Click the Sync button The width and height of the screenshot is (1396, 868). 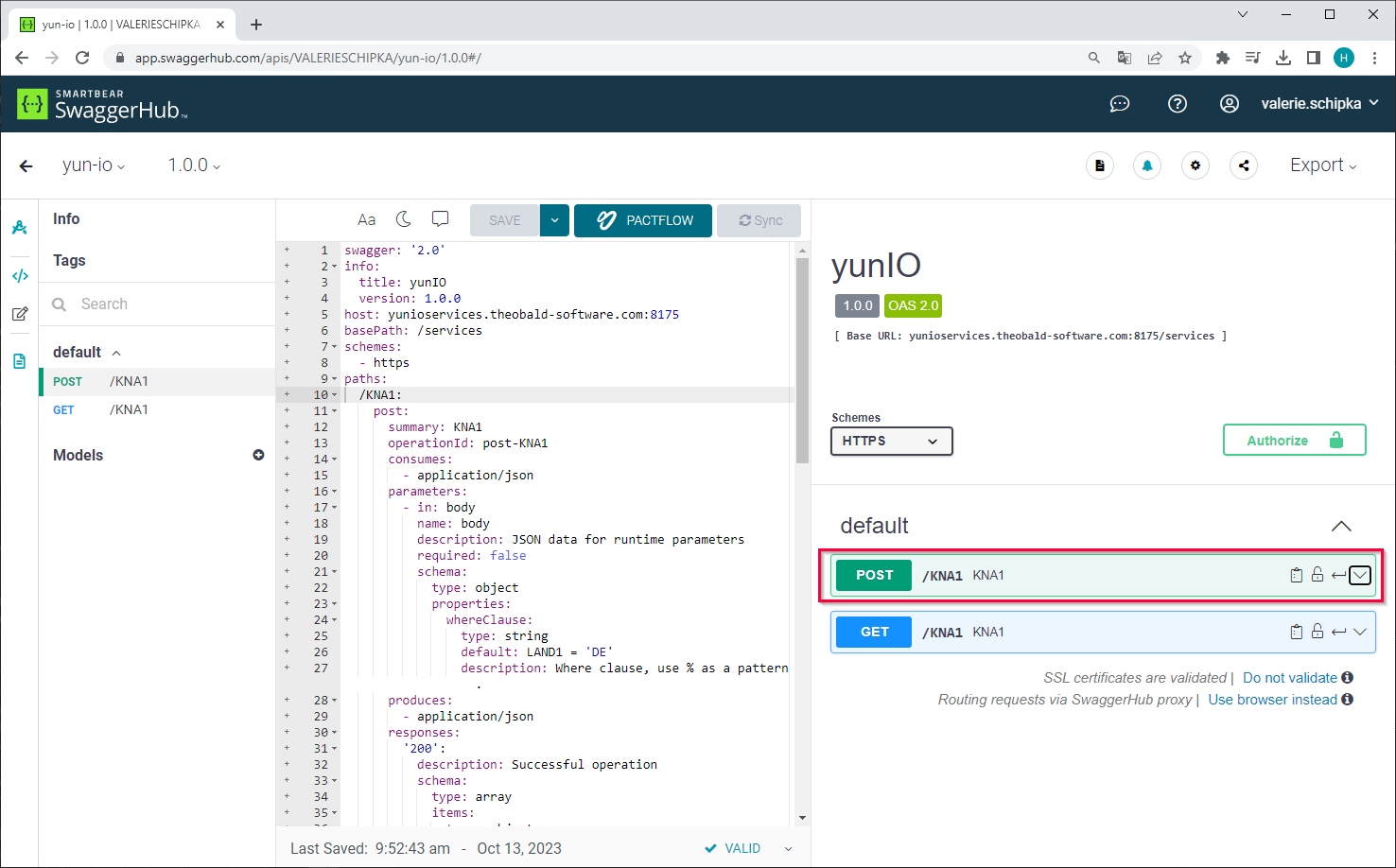click(759, 220)
